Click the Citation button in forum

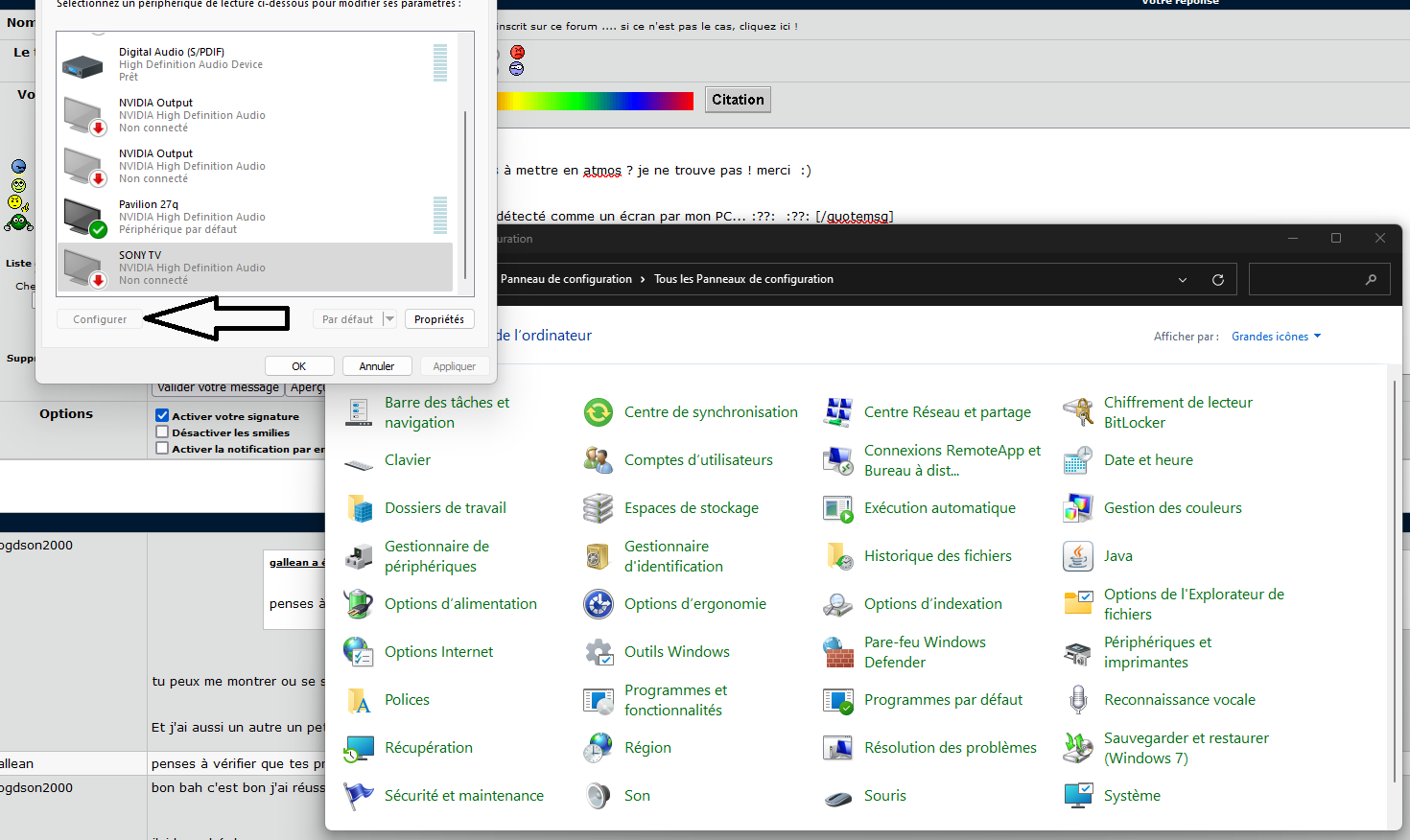pyautogui.click(x=739, y=100)
